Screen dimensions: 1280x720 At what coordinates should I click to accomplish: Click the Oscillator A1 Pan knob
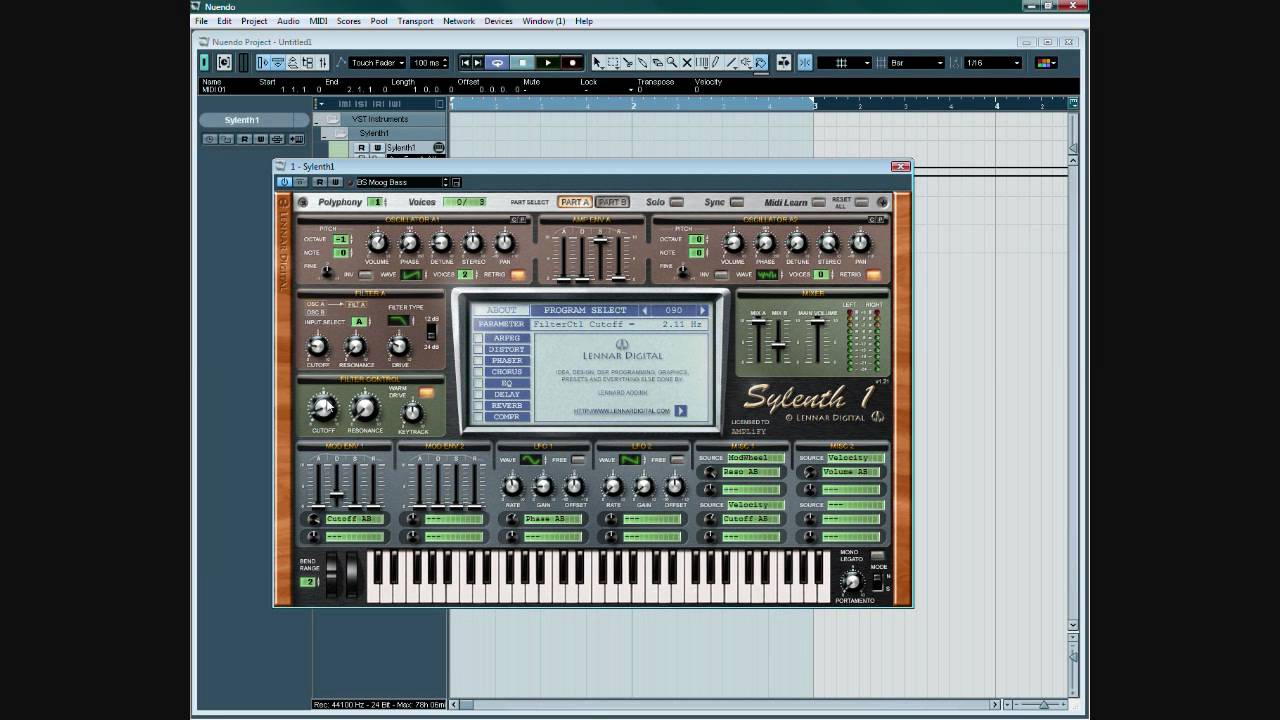tap(505, 243)
